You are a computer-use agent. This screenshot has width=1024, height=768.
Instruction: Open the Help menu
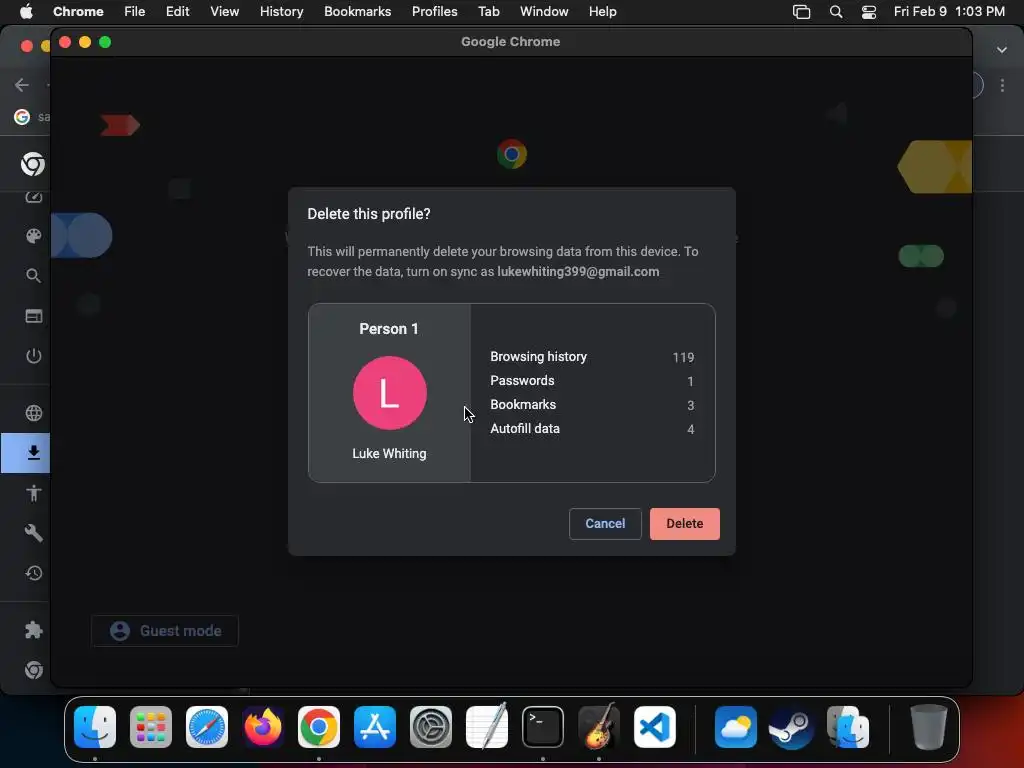(602, 12)
